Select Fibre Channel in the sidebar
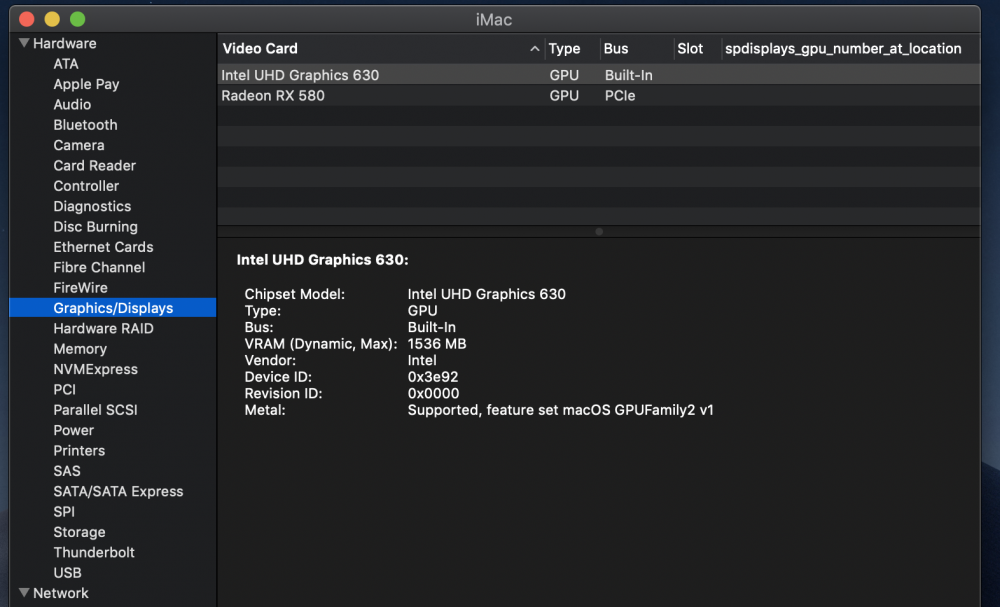Viewport: 1000px width, 607px height. tap(99, 268)
